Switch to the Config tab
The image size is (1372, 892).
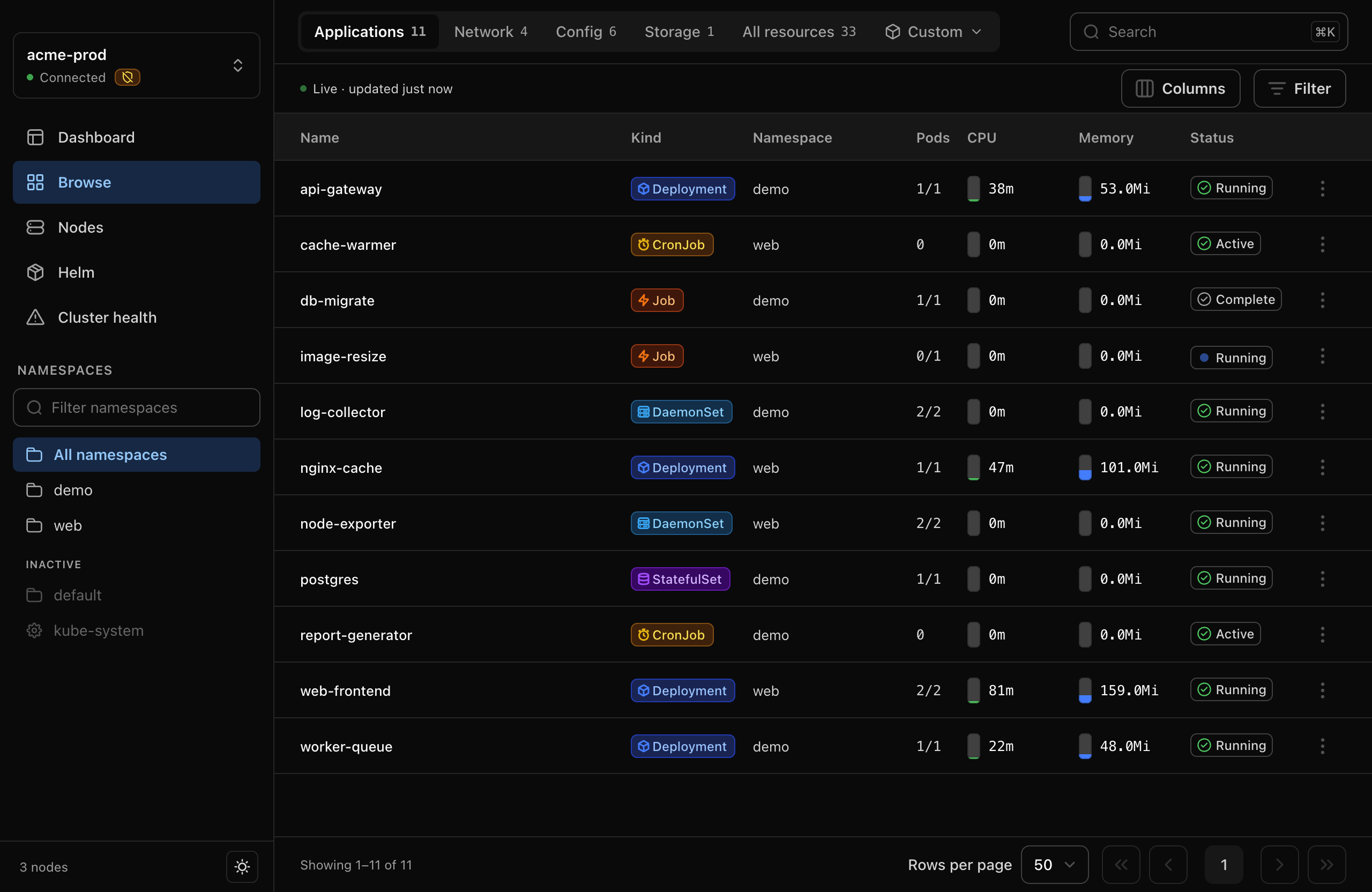(586, 32)
